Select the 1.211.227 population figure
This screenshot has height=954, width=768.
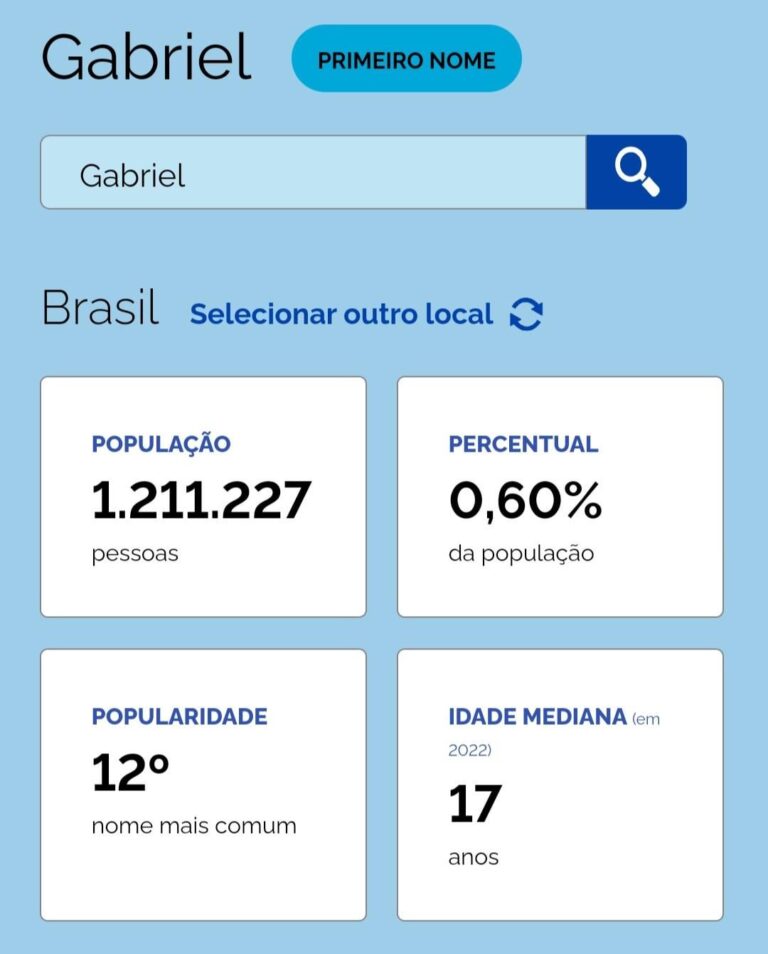click(x=201, y=499)
